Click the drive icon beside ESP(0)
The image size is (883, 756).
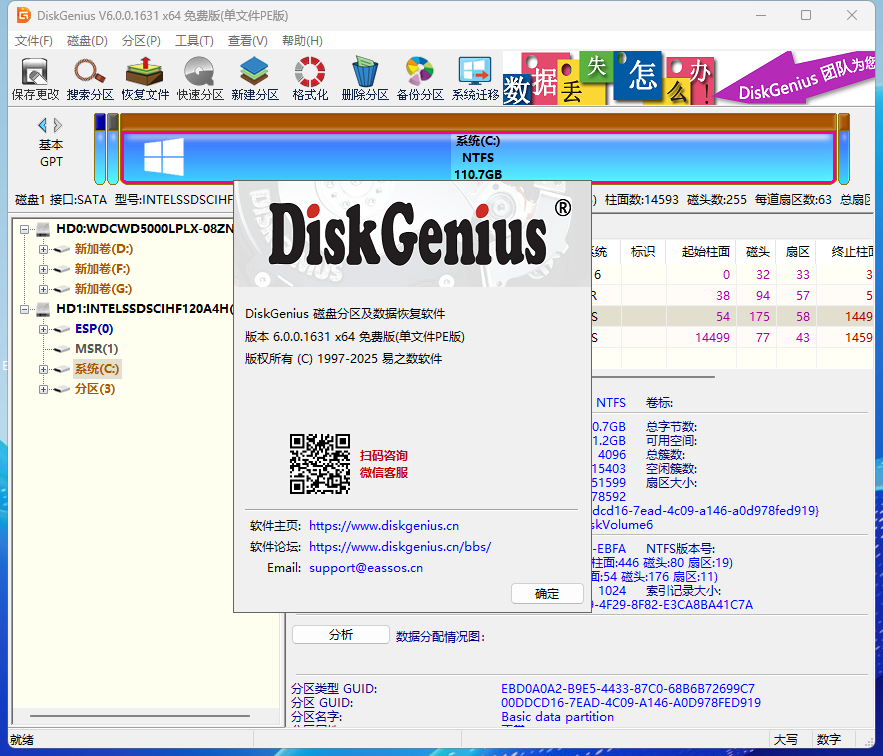pyautogui.click(x=62, y=329)
